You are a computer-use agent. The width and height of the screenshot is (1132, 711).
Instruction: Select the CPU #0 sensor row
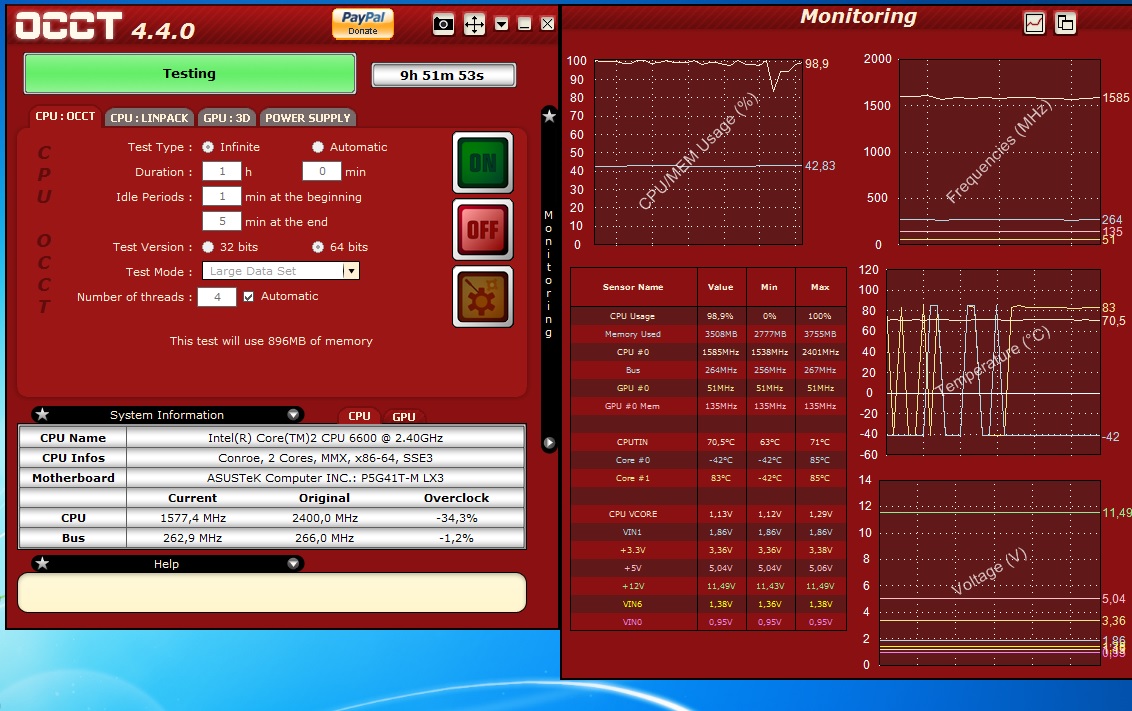pos(708,352)
